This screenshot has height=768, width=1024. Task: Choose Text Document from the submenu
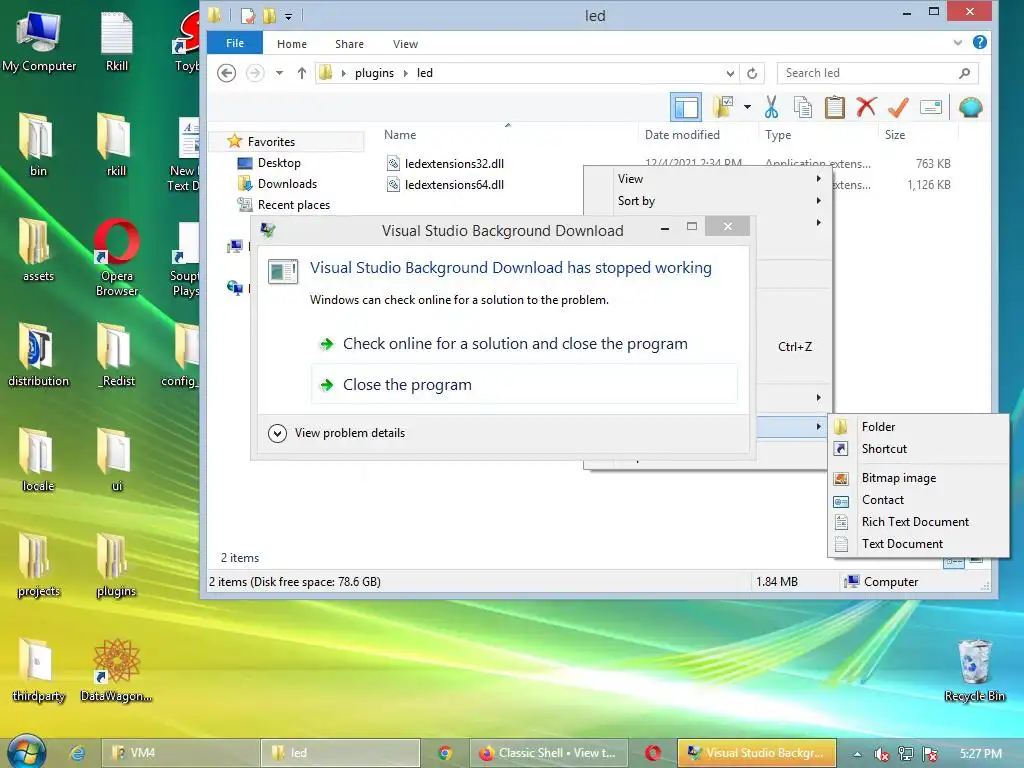tap(918, 543)
